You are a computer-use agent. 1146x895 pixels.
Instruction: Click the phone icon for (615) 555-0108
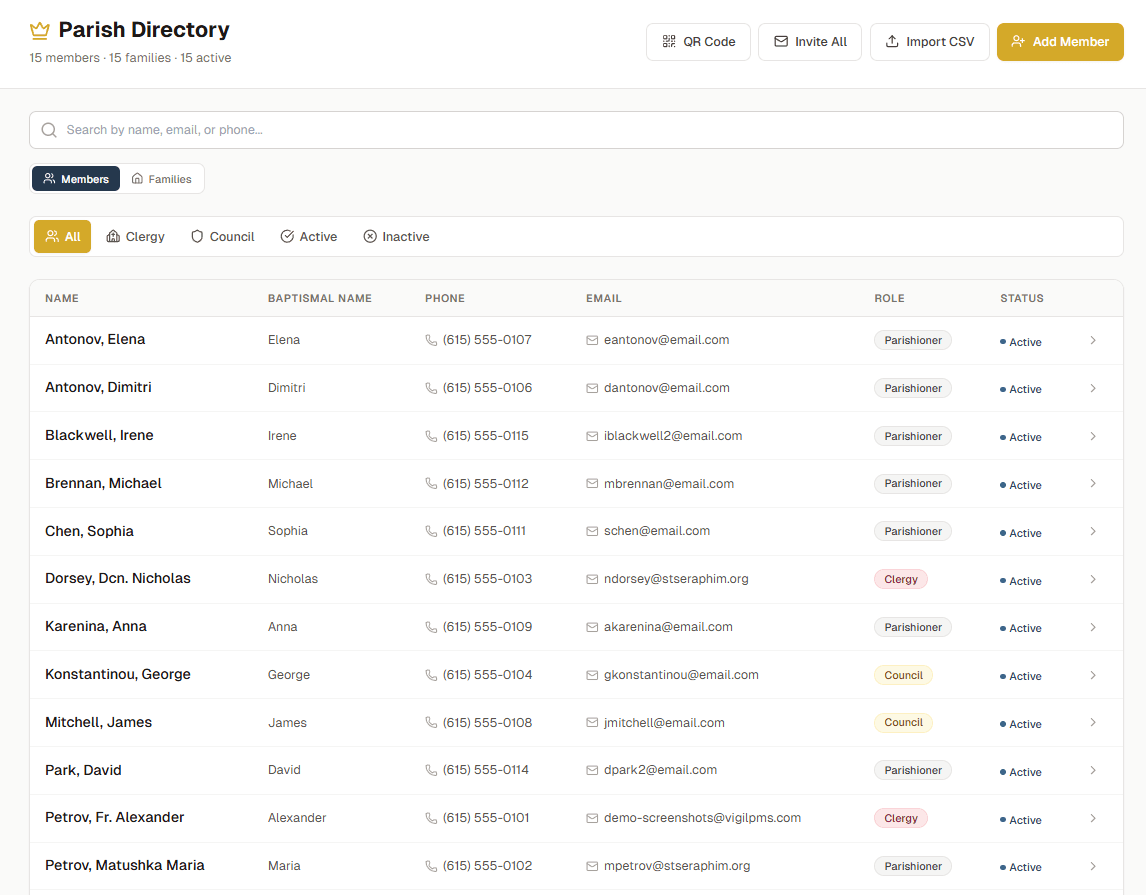[x=431, y=723]
